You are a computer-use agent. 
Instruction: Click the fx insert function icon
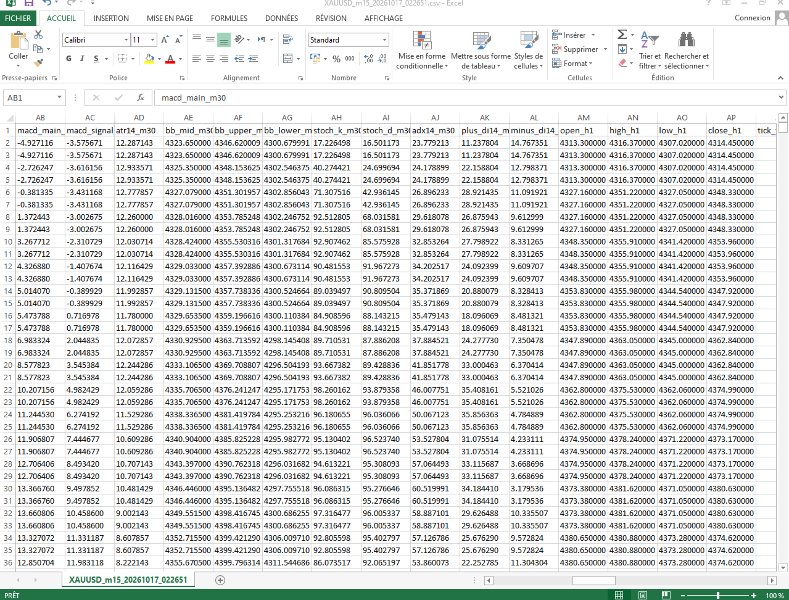coord(141,98)
